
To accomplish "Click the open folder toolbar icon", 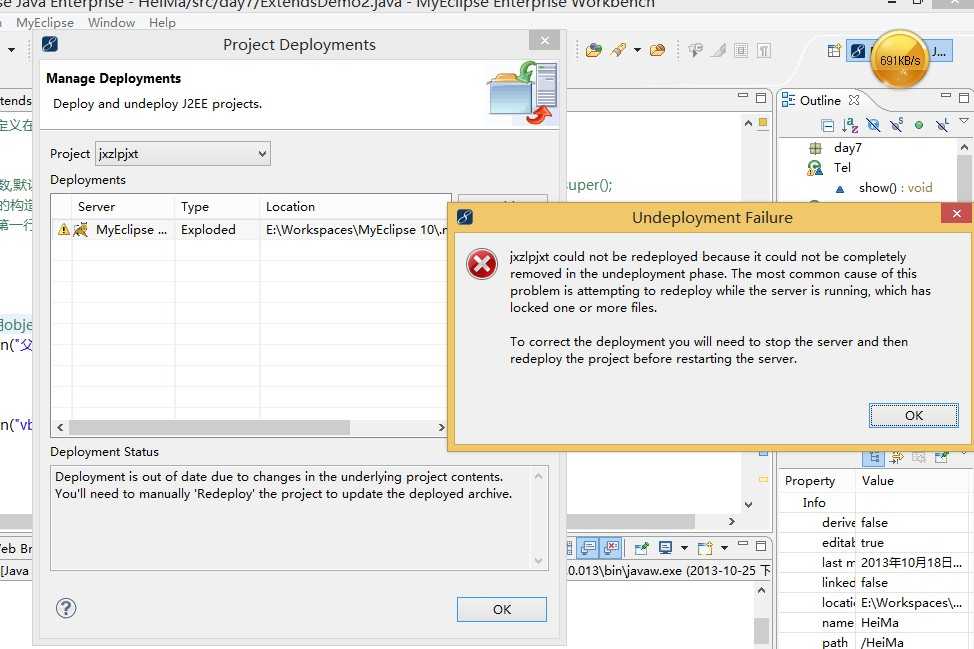I will [657, 50].
